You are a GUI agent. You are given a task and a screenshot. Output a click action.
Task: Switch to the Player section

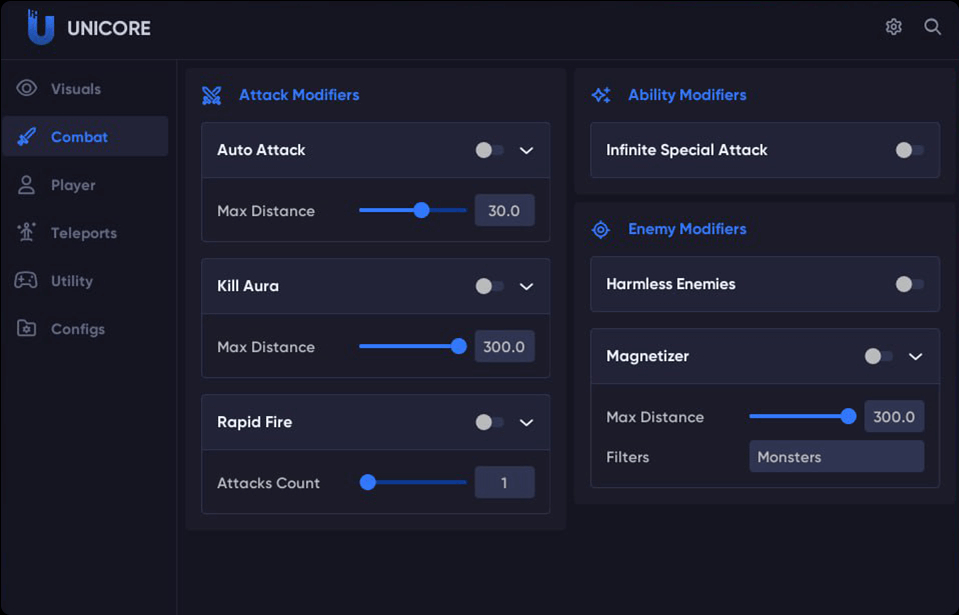click(75, 184)
